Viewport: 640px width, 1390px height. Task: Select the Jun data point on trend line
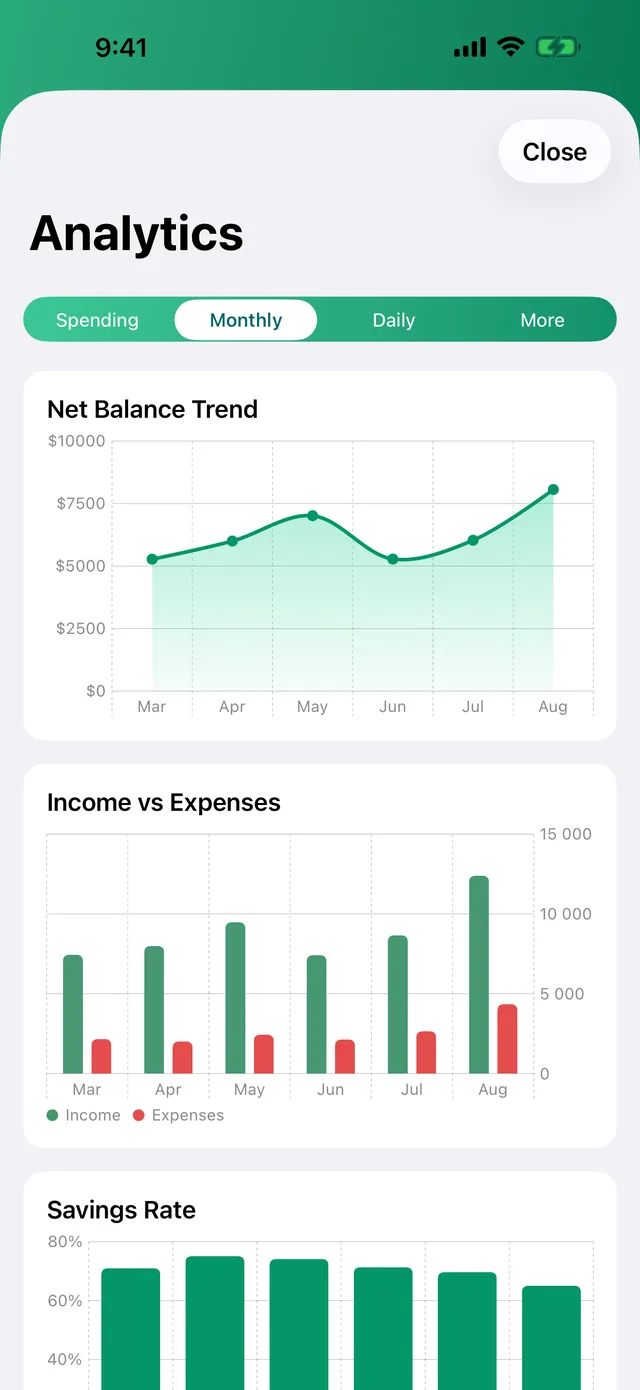[x=393, y=559]
